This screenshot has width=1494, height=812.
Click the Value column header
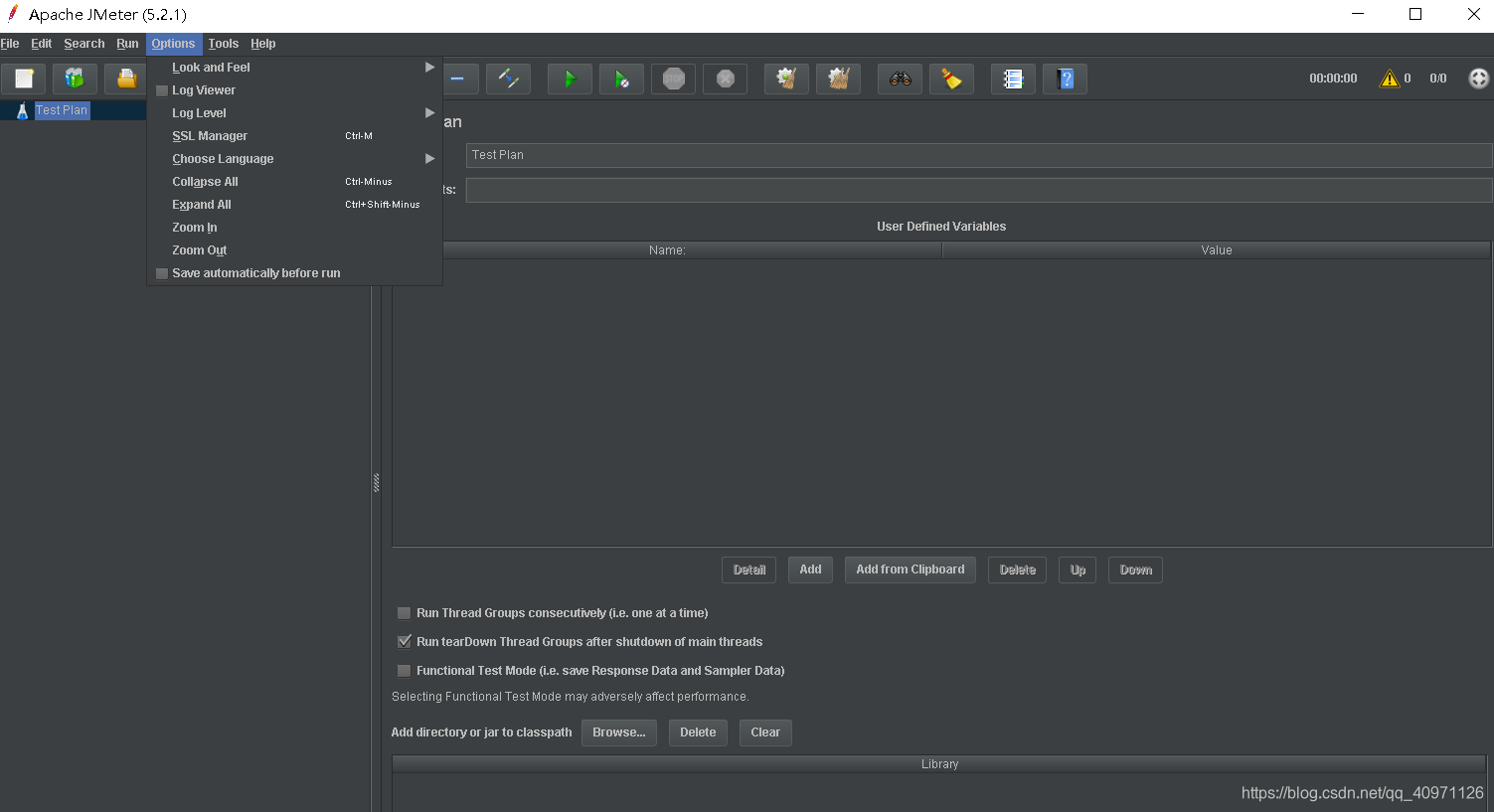point(1217,250)
